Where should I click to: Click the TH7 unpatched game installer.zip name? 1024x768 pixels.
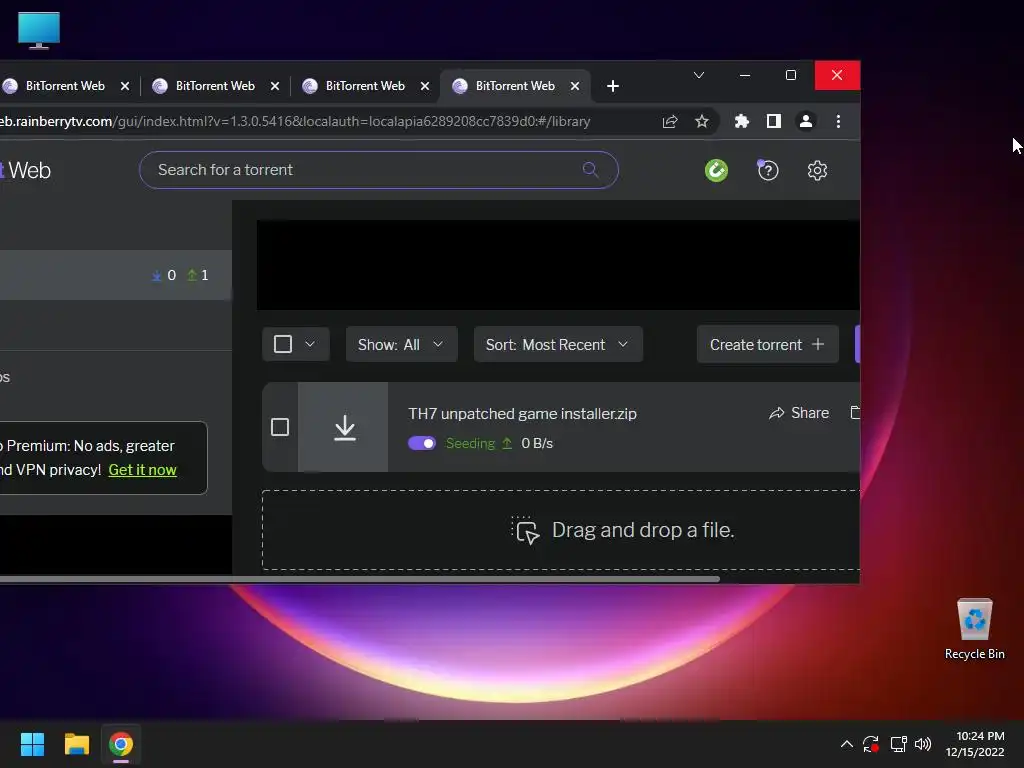tap(522, 413)
